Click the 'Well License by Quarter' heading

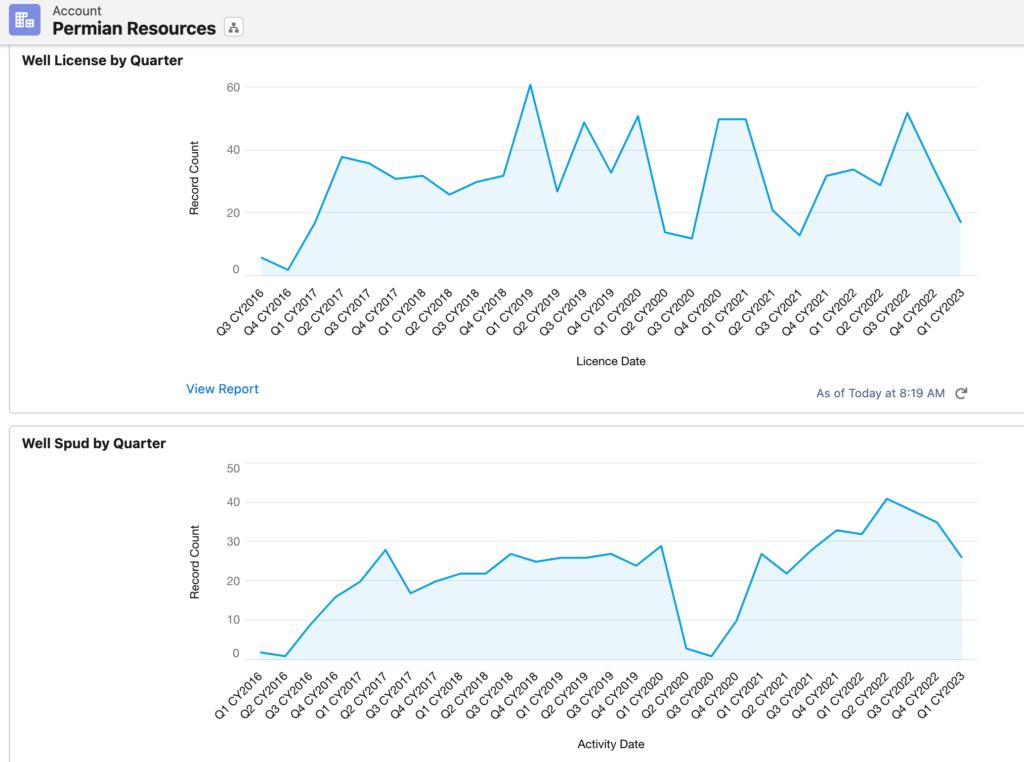click(x=103, y=60)
